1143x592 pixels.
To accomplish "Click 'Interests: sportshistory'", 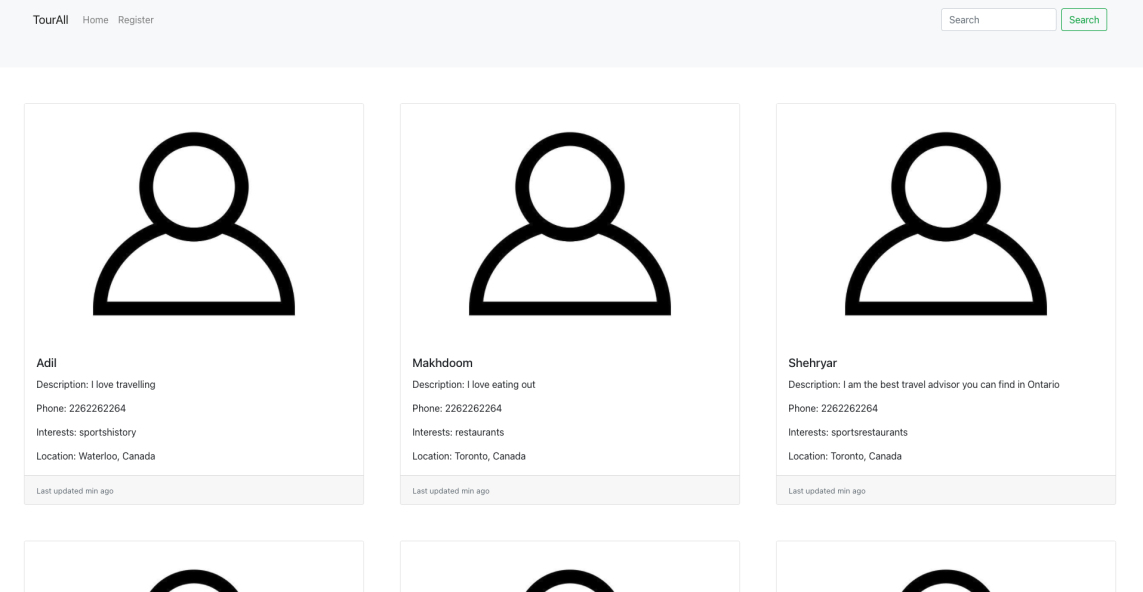I will [x=86, y=432].
